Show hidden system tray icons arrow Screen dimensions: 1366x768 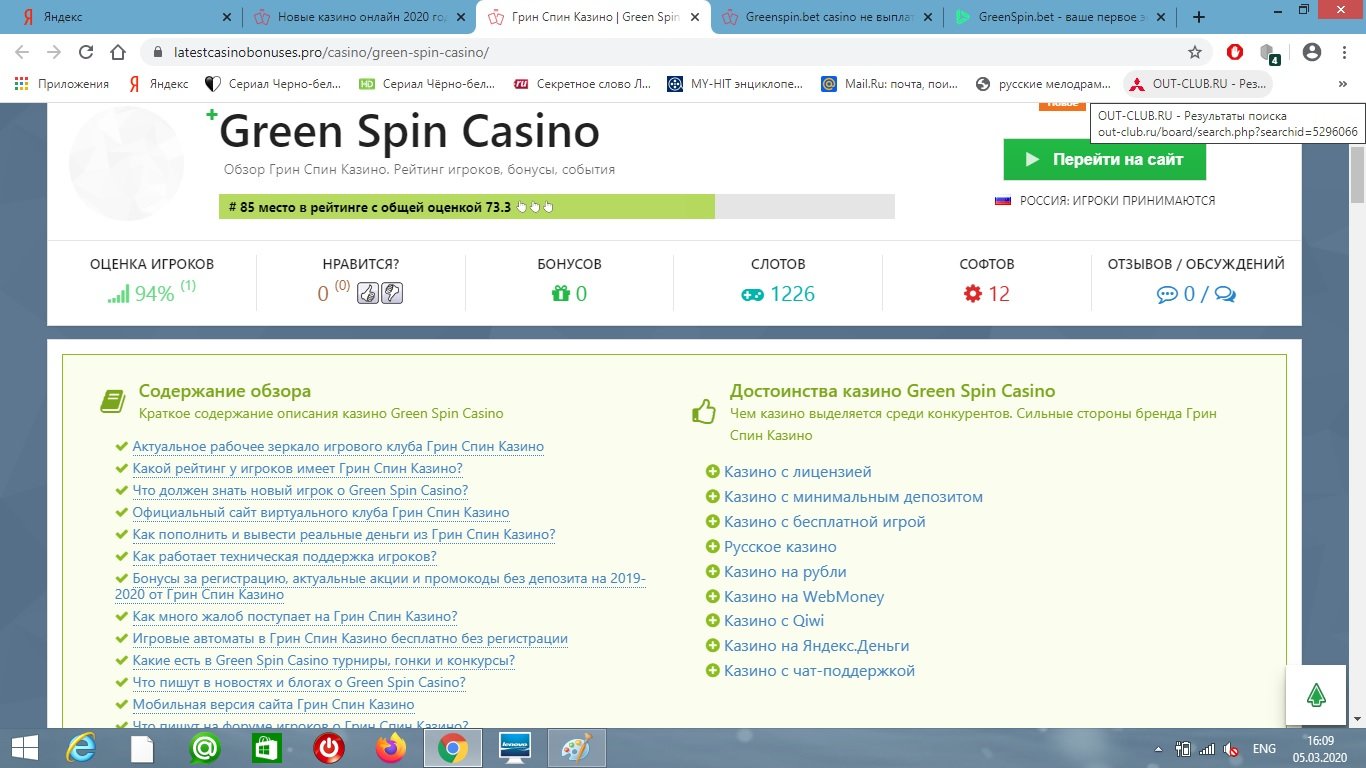[x=1158, y=748]
